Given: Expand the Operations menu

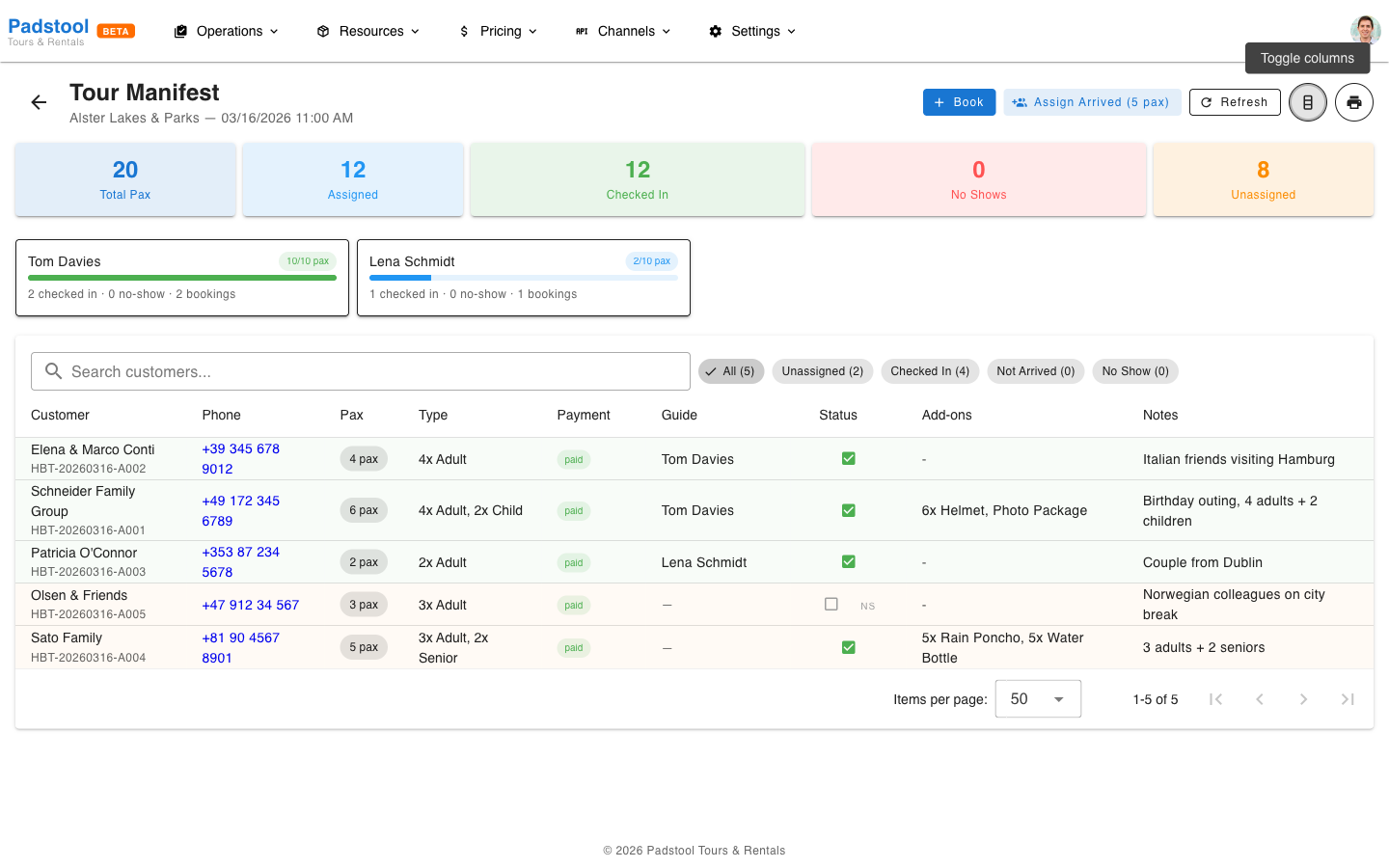Looking at the screenshot, I should point(227,31).
